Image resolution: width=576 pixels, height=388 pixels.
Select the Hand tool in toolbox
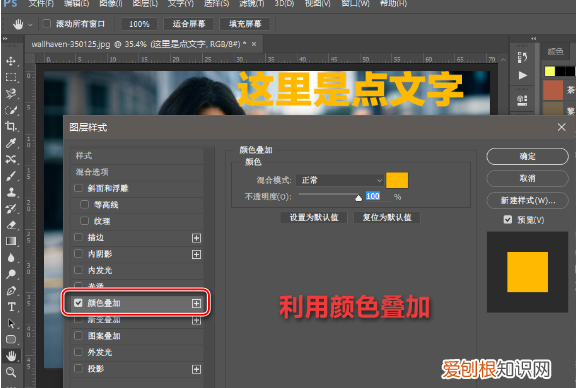click(x=11, y=356)
